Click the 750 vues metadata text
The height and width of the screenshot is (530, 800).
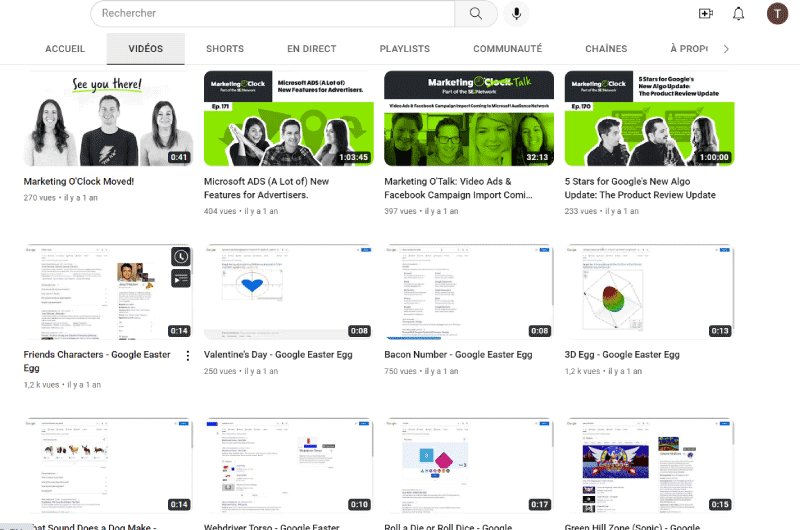click(x=400, y=371)
